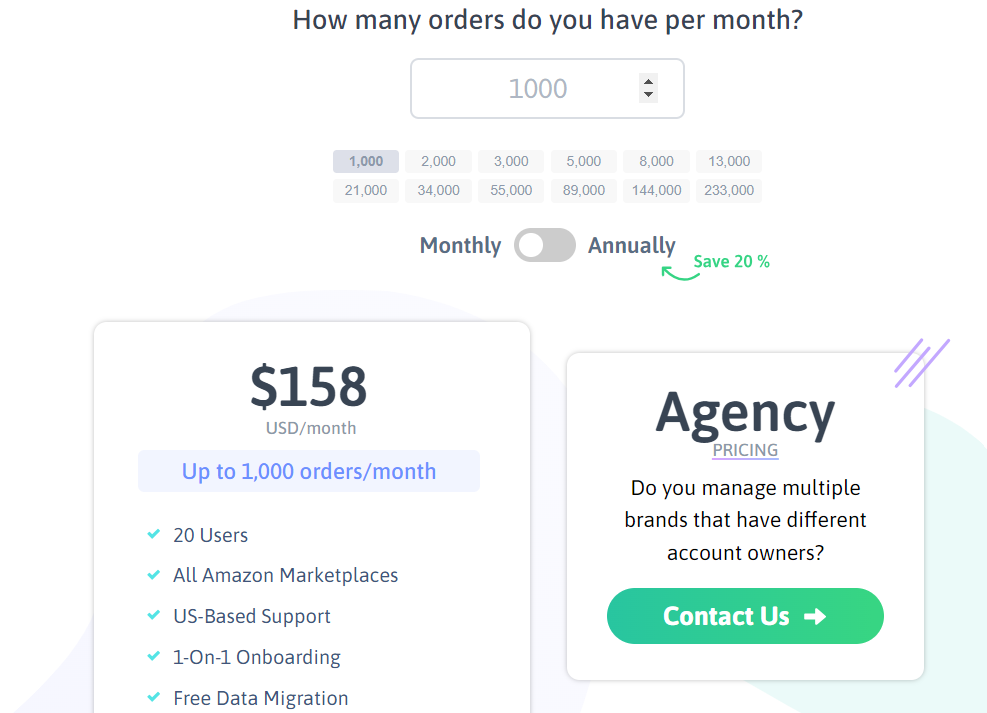Screen dimensions: 987x713
Task: Pick the 5,000 orders preset
Action: click(x=584, y=161)
